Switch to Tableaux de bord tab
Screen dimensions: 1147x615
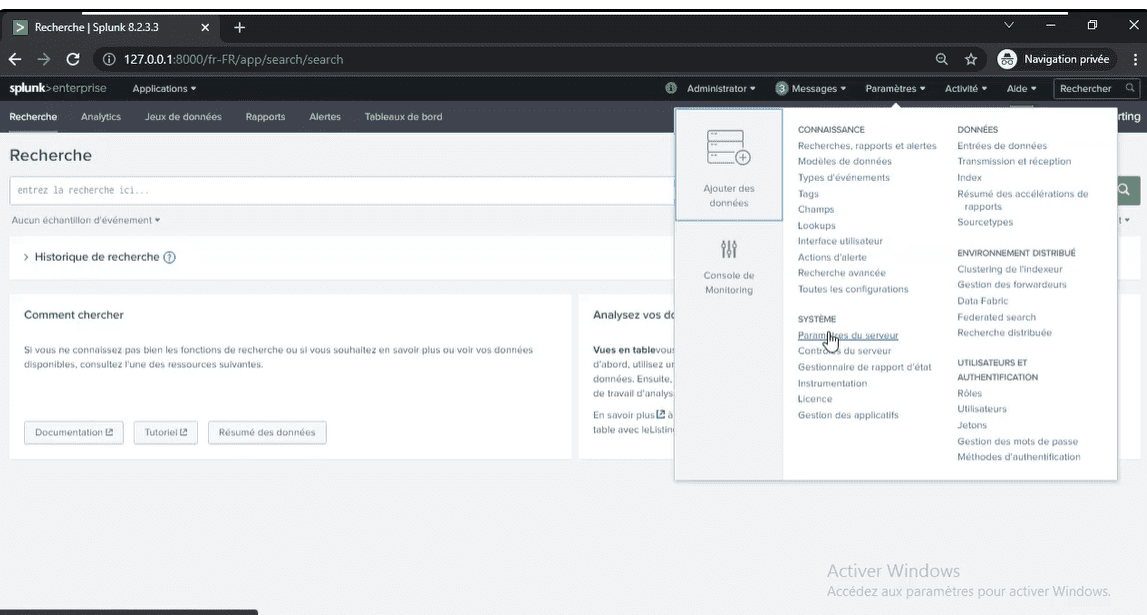(x=403, y=117)
